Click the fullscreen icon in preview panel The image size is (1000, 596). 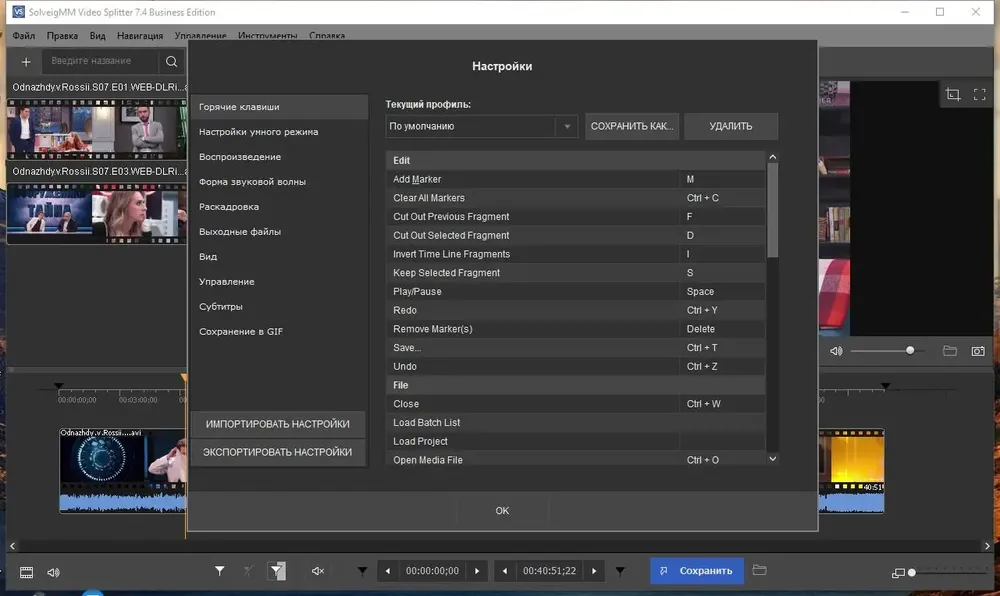(x=980, y=95)
